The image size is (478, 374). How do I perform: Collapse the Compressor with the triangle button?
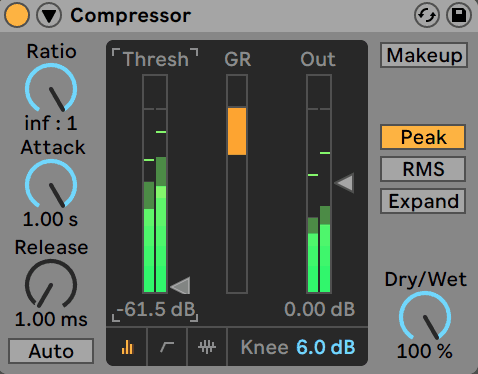[49, 15]
